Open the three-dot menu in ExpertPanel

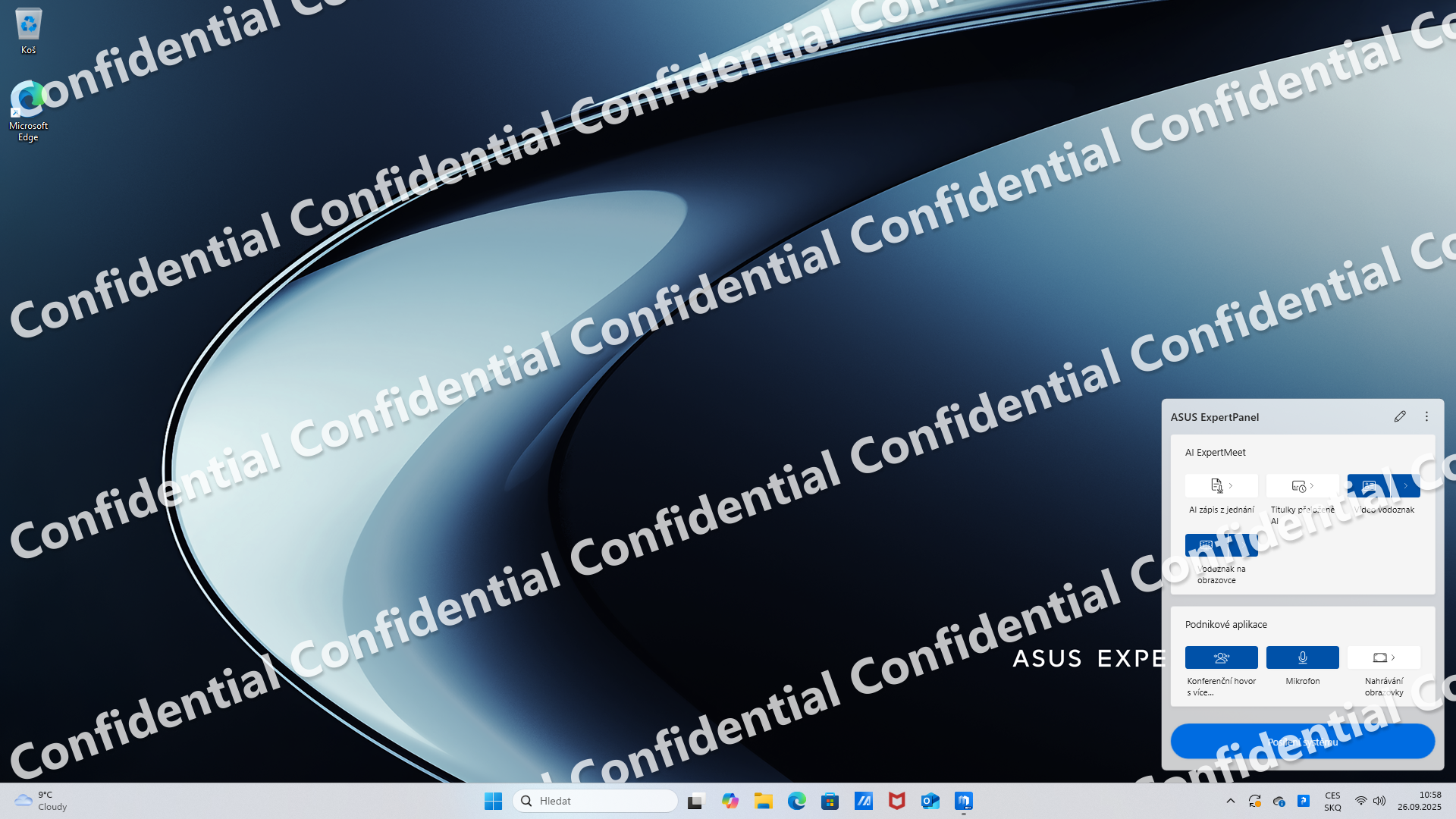pos(1426,416)
